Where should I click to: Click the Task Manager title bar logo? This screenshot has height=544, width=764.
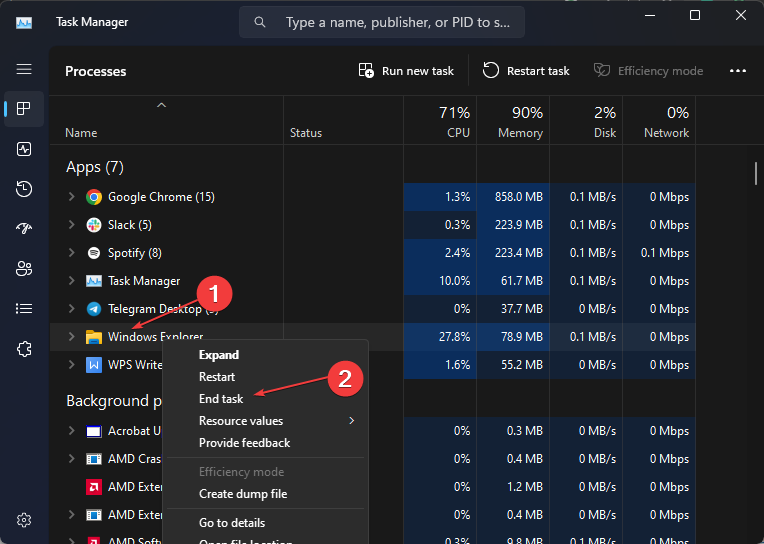24,22
